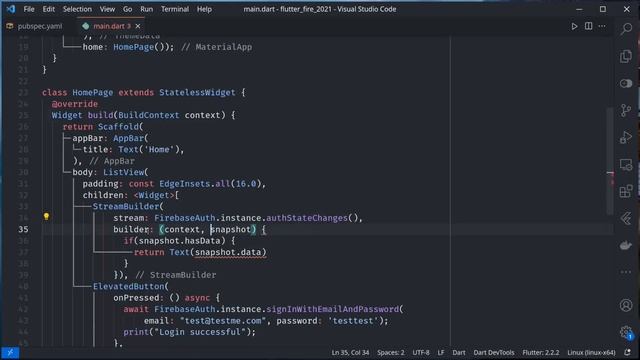The height and width of the screenshot is (360, 640).
Task: Select device Linux (linux-x64) in the status bar
Action: pyautogui.click(x=591, y=353)
